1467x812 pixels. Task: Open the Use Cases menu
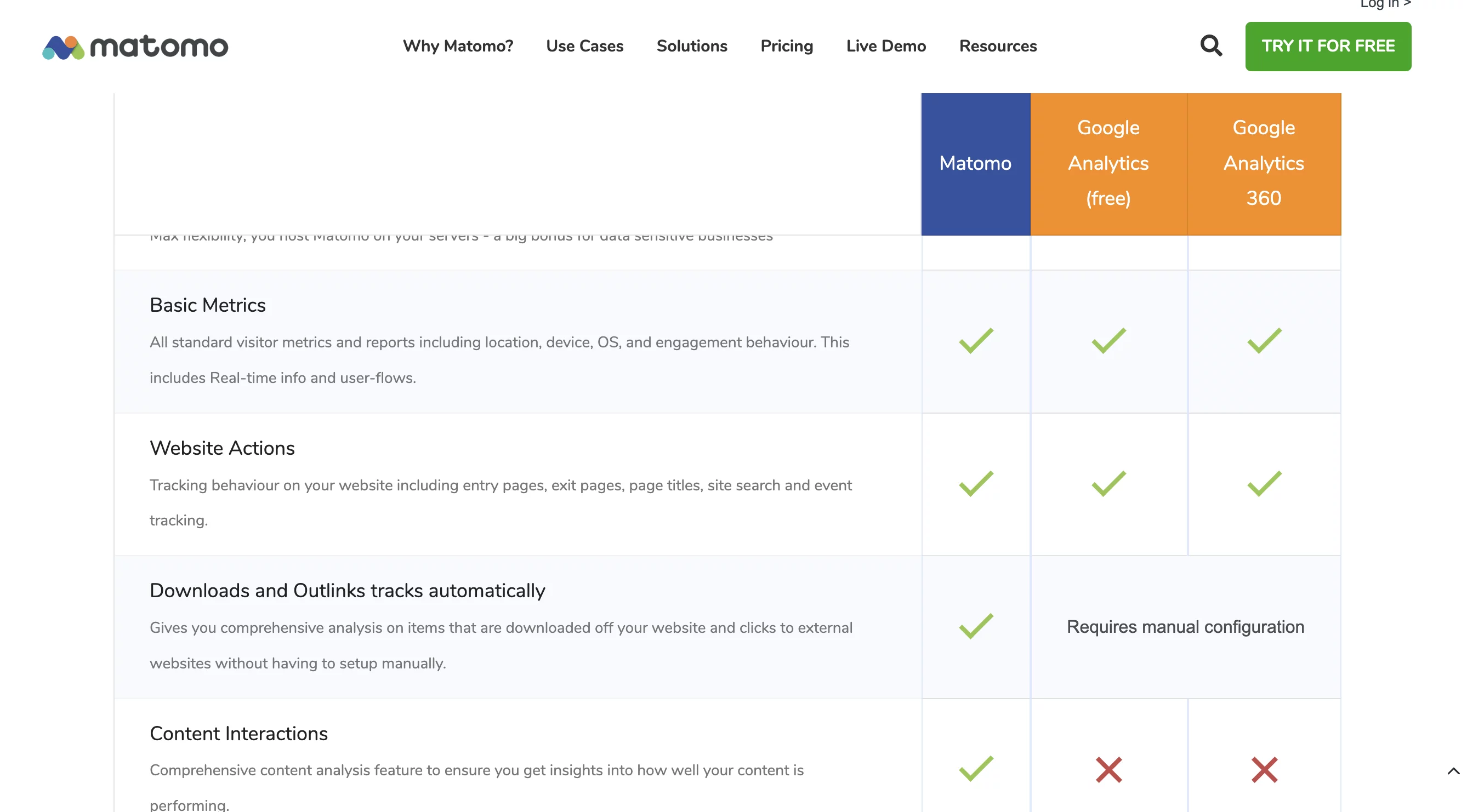coord(584,46)
